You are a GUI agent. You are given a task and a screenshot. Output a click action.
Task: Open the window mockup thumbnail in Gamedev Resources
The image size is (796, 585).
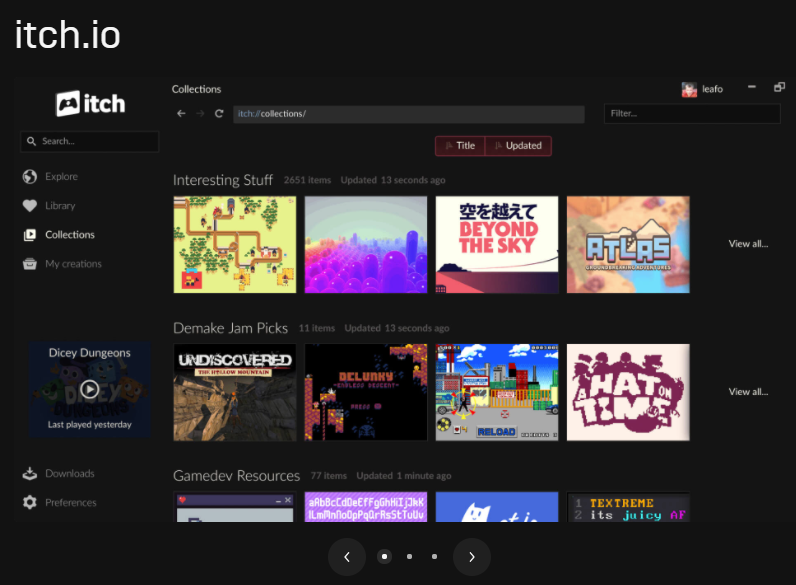[x=235, y=507]
